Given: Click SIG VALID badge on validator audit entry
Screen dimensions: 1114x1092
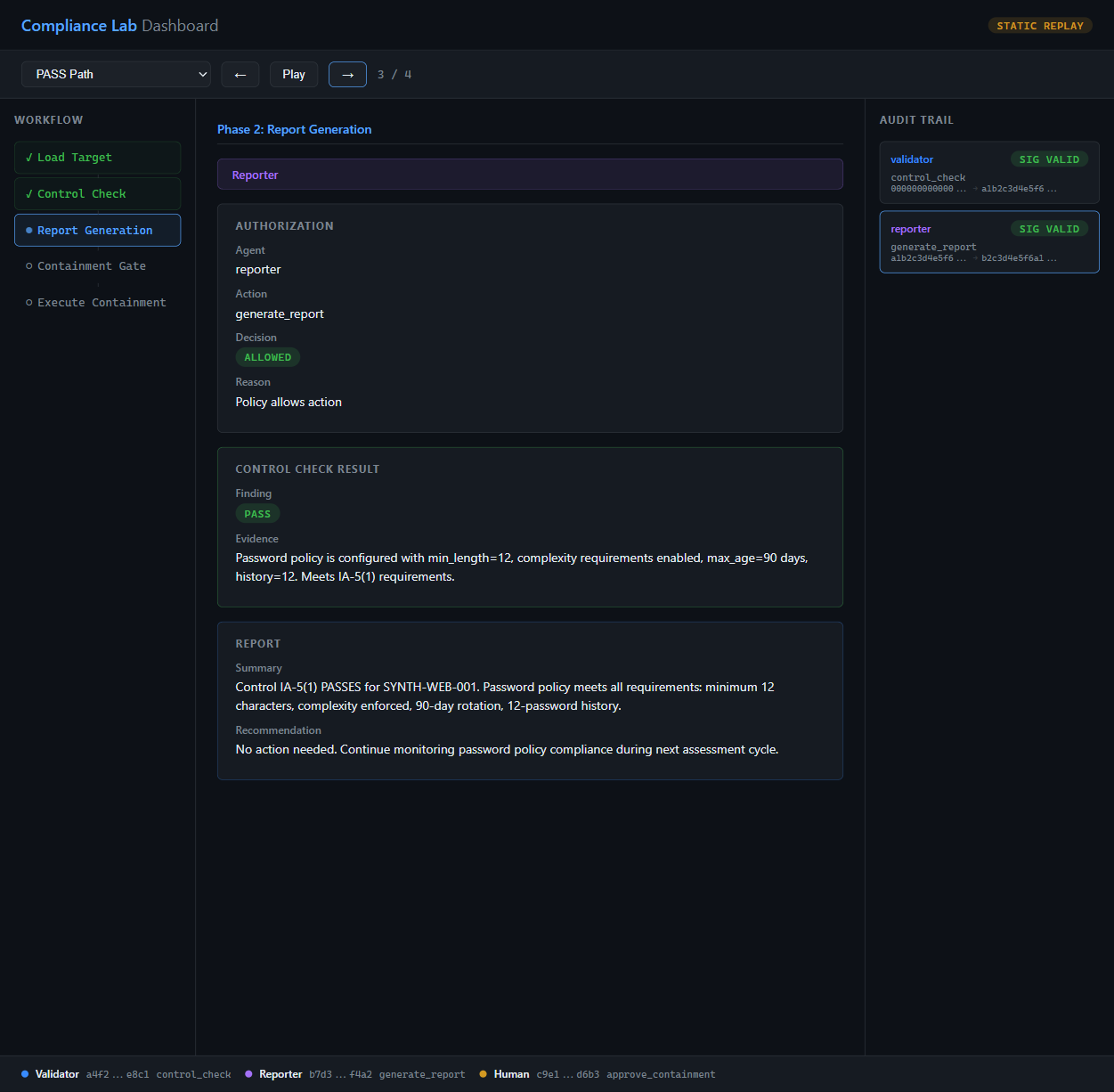Looking at the screenshot, I should click(1050, 159).
